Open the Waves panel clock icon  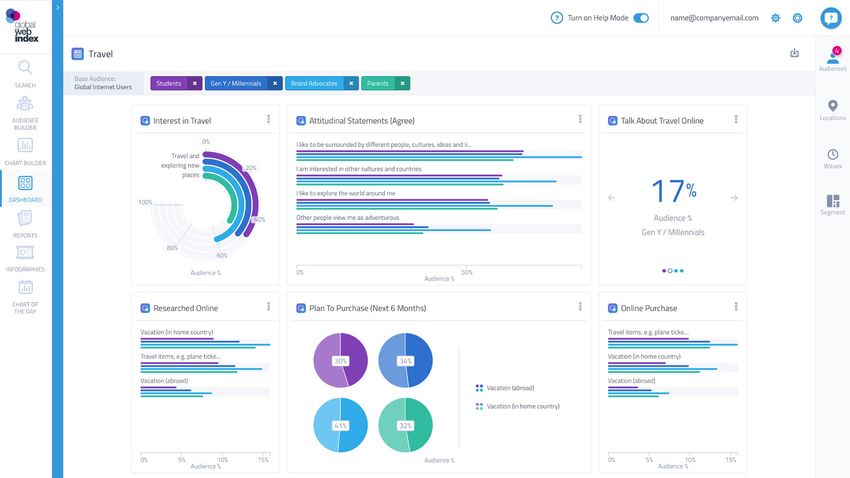(x=832, y=155)
